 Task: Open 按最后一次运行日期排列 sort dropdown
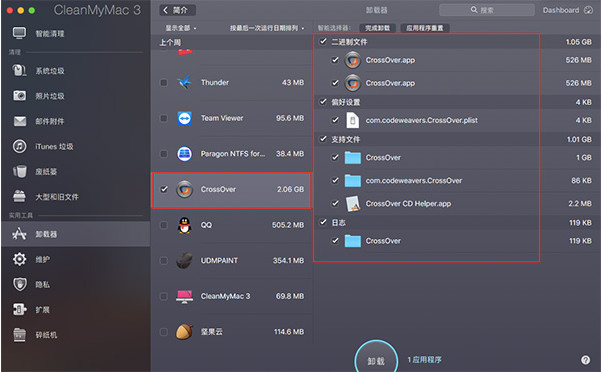(267, 28)
